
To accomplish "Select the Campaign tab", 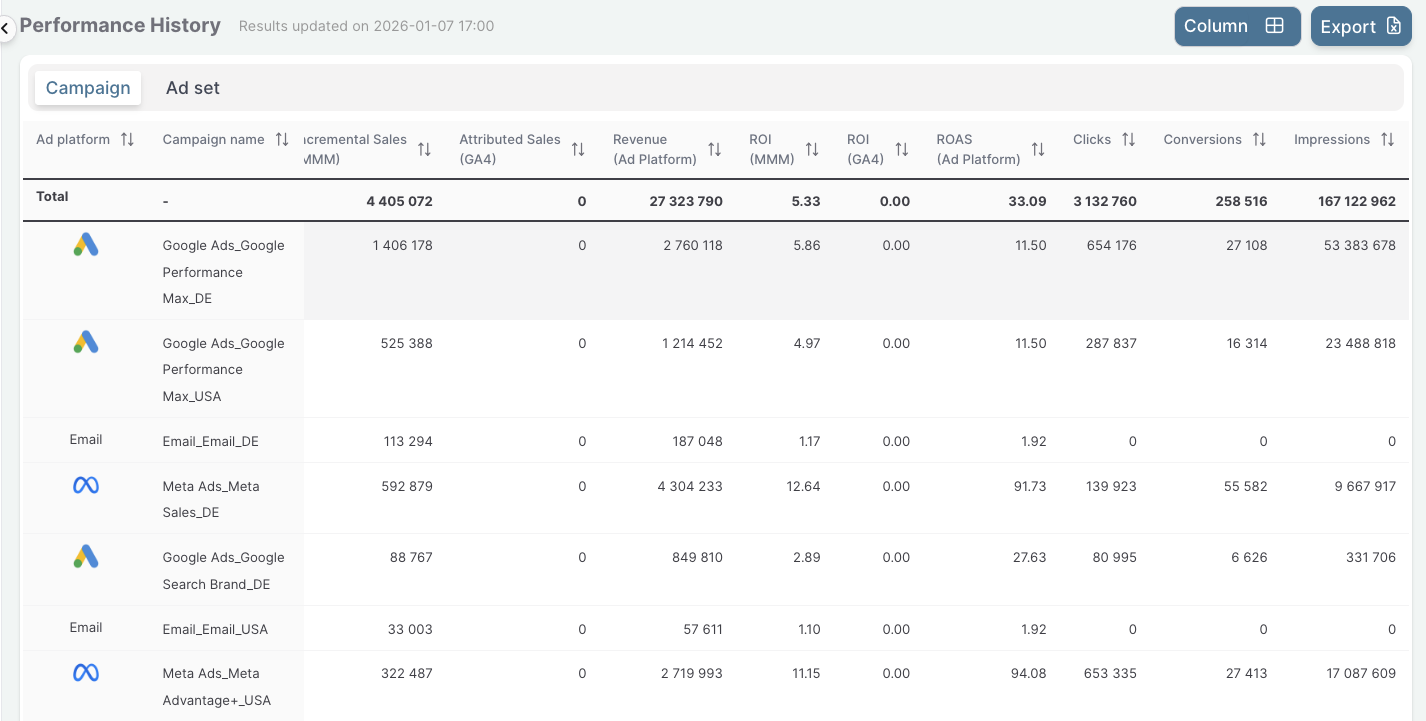I will pos(88,88).
